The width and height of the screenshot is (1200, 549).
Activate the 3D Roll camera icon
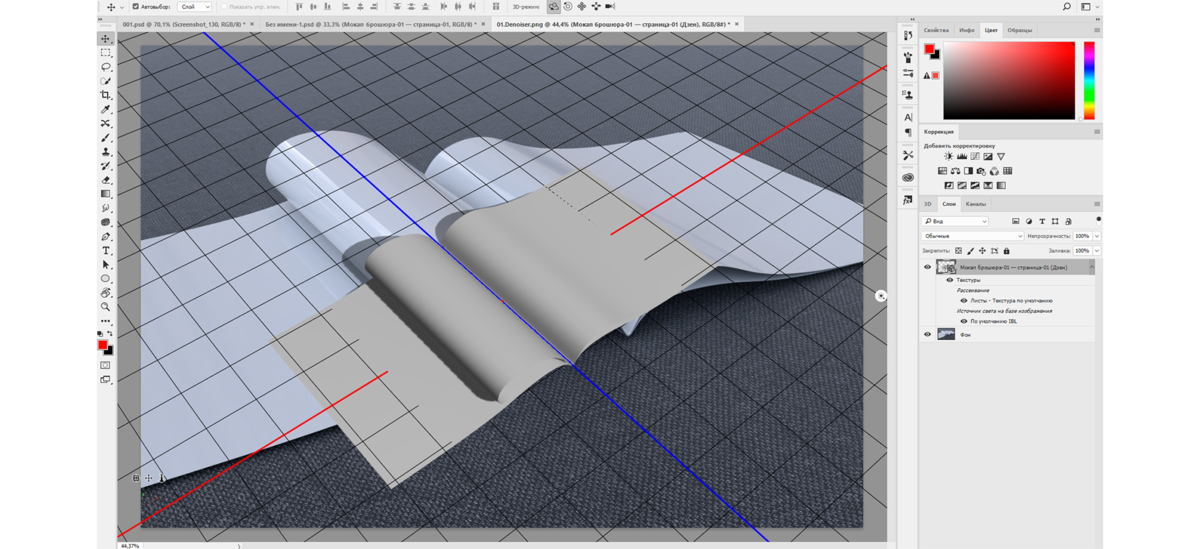point(568,6)
